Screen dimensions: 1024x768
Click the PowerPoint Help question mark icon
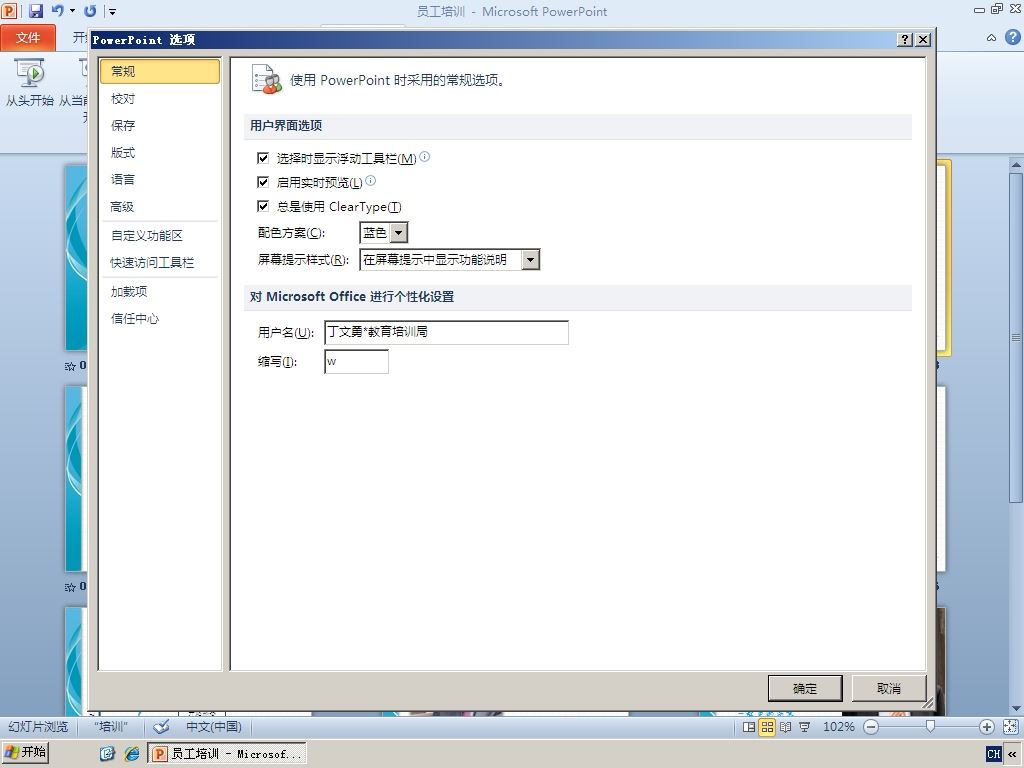click(1012, 37)
